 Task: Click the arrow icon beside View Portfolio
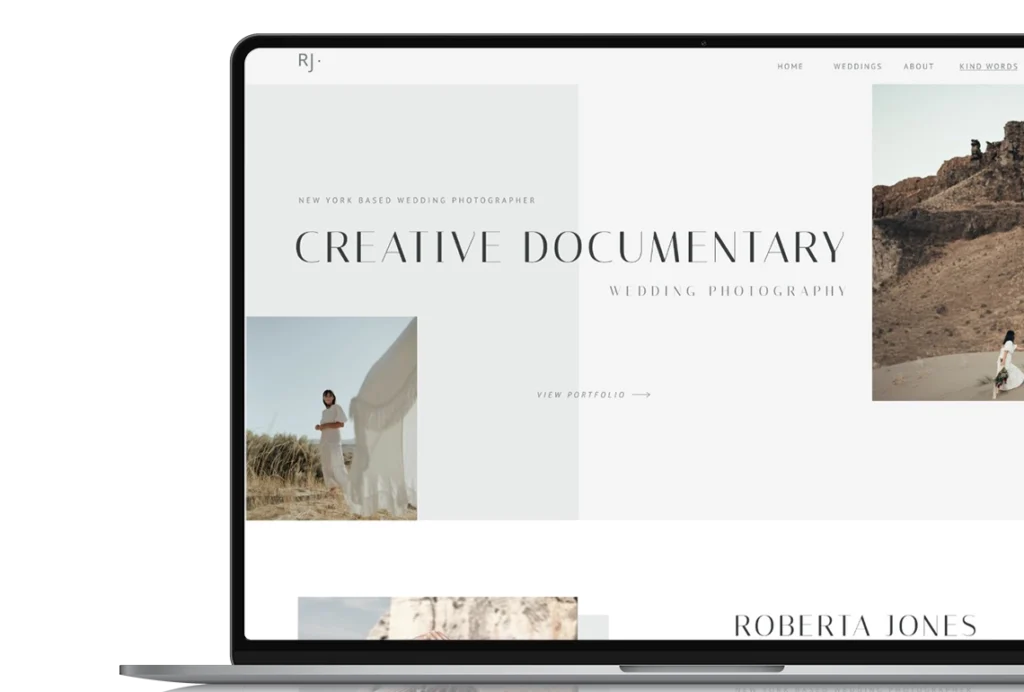coord(641,395)
